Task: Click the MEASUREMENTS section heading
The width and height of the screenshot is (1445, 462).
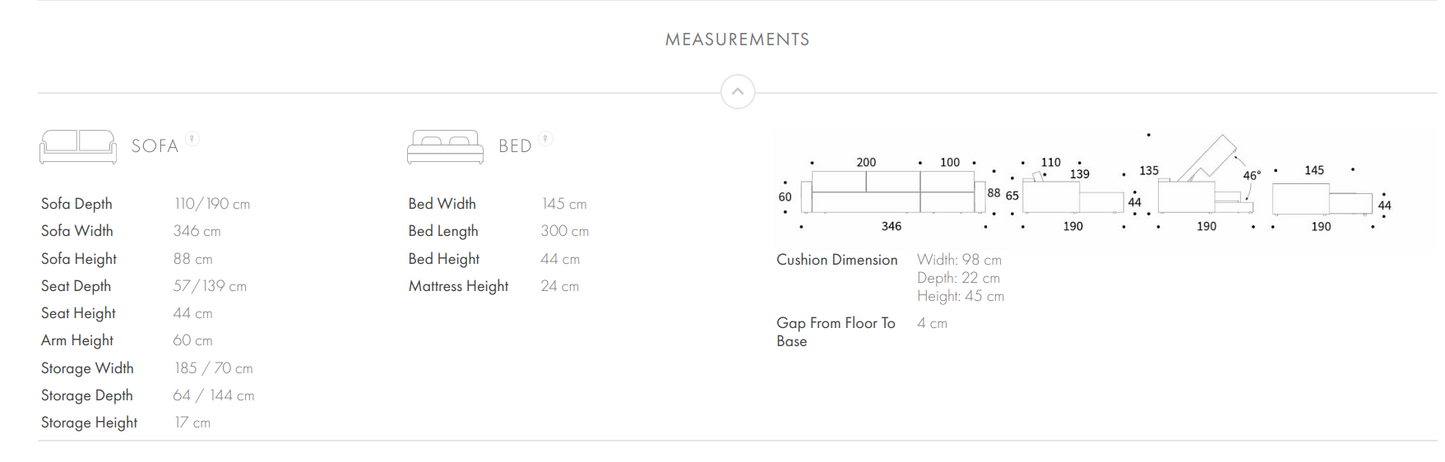Action: [x=737, y=40]
